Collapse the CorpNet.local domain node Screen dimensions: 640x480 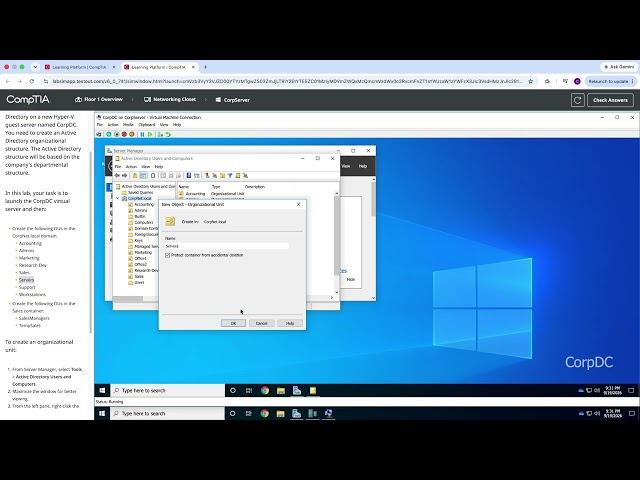click(x=118, y=198)
